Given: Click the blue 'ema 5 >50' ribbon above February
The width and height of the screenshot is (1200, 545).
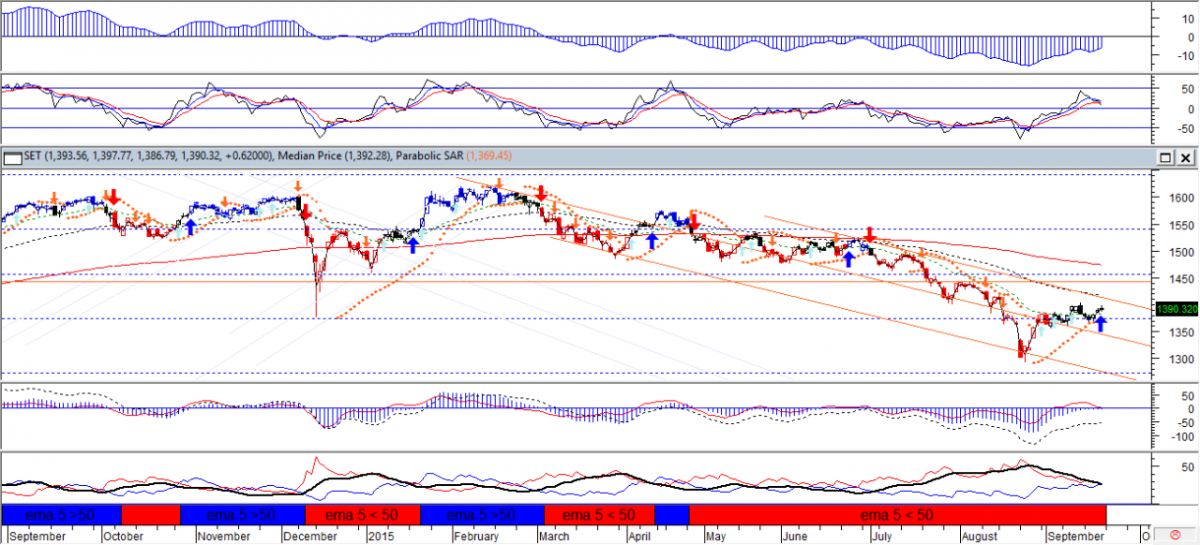Looking at the screenshot, I should (481, 515).
